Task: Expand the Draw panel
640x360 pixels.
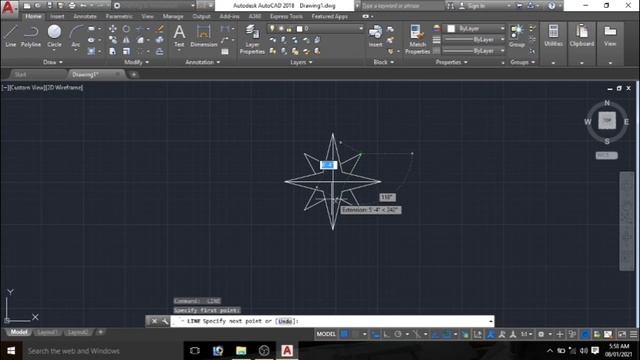Action: click(53, 62)
